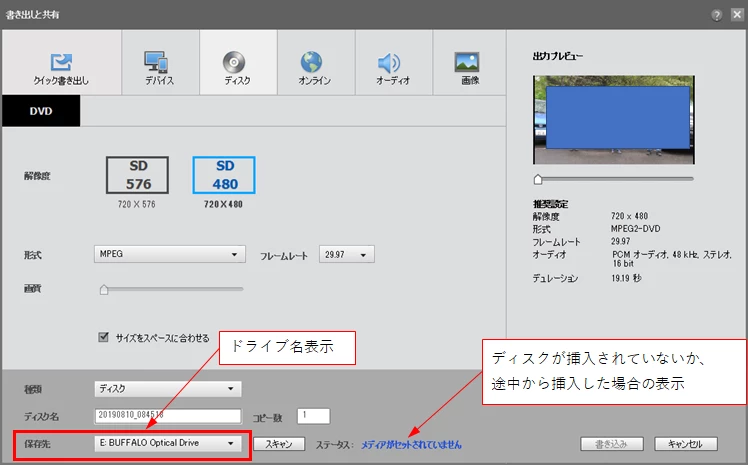This screenshot has height=465, width=748.
Task: Open the 形式 MPEG dropdown
Action: [170, 254]
